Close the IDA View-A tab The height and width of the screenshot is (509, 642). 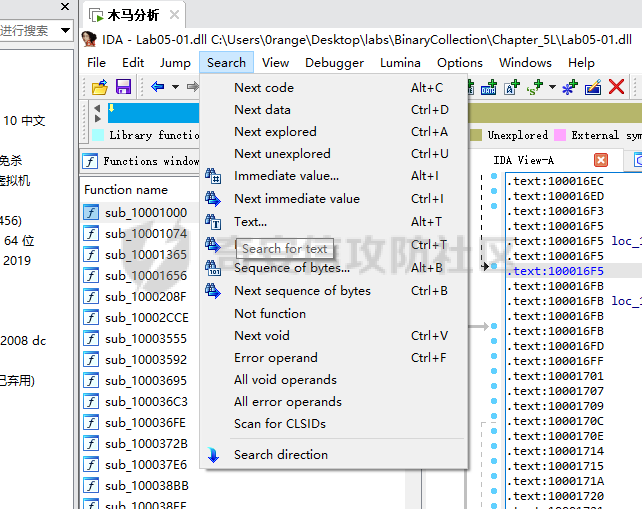(x=601, y=160)
